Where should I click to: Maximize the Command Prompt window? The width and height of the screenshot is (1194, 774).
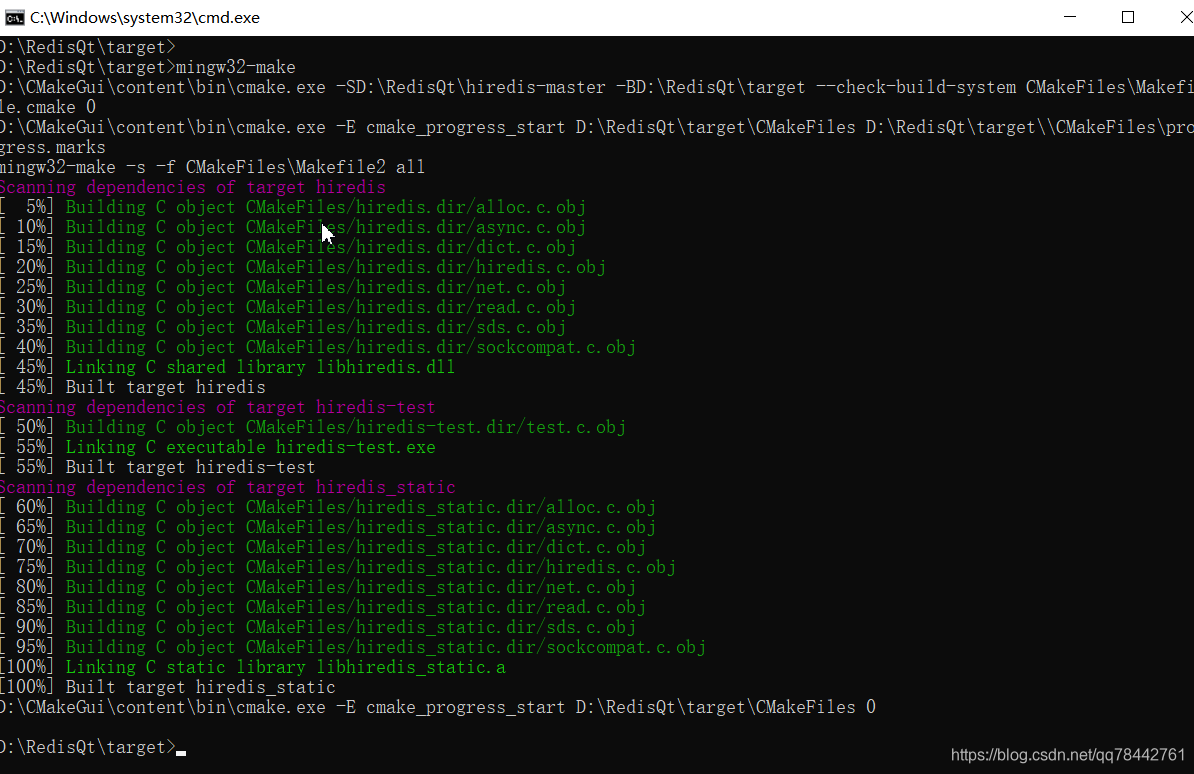pyautogui.click(x=1127, y=17)
